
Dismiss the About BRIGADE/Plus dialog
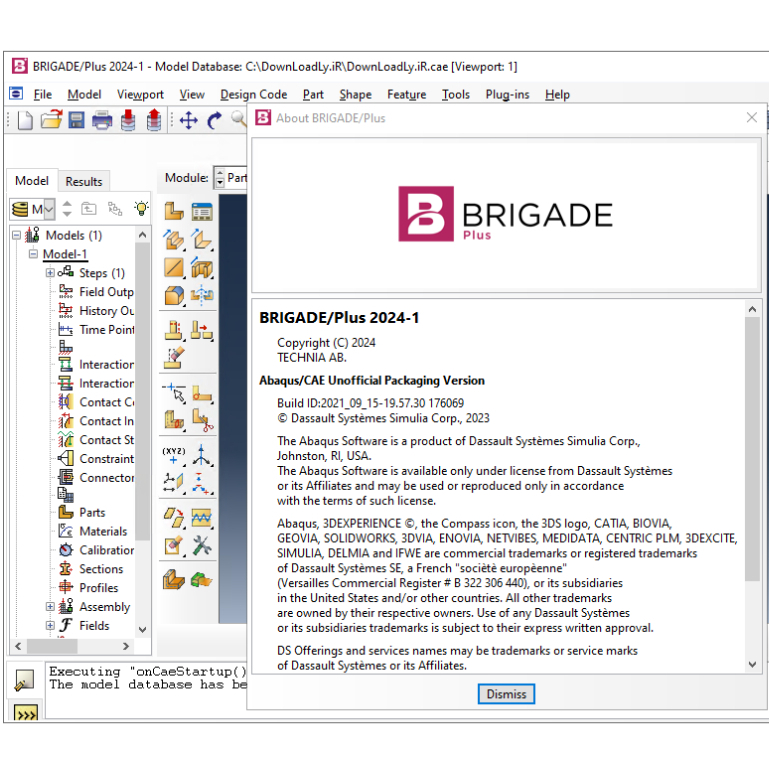click(x=506, y=694)
